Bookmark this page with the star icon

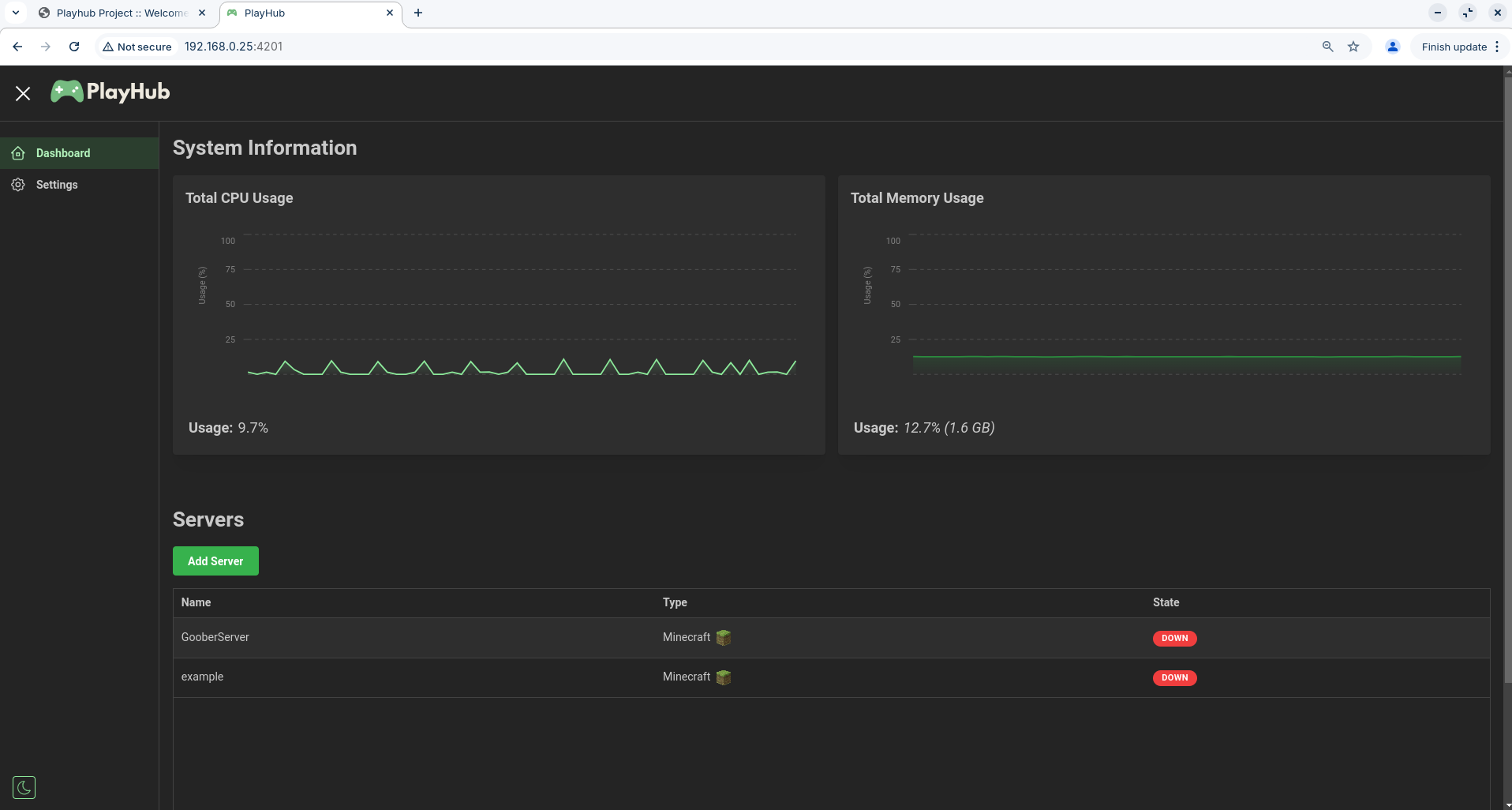[x=1353, y=47]
